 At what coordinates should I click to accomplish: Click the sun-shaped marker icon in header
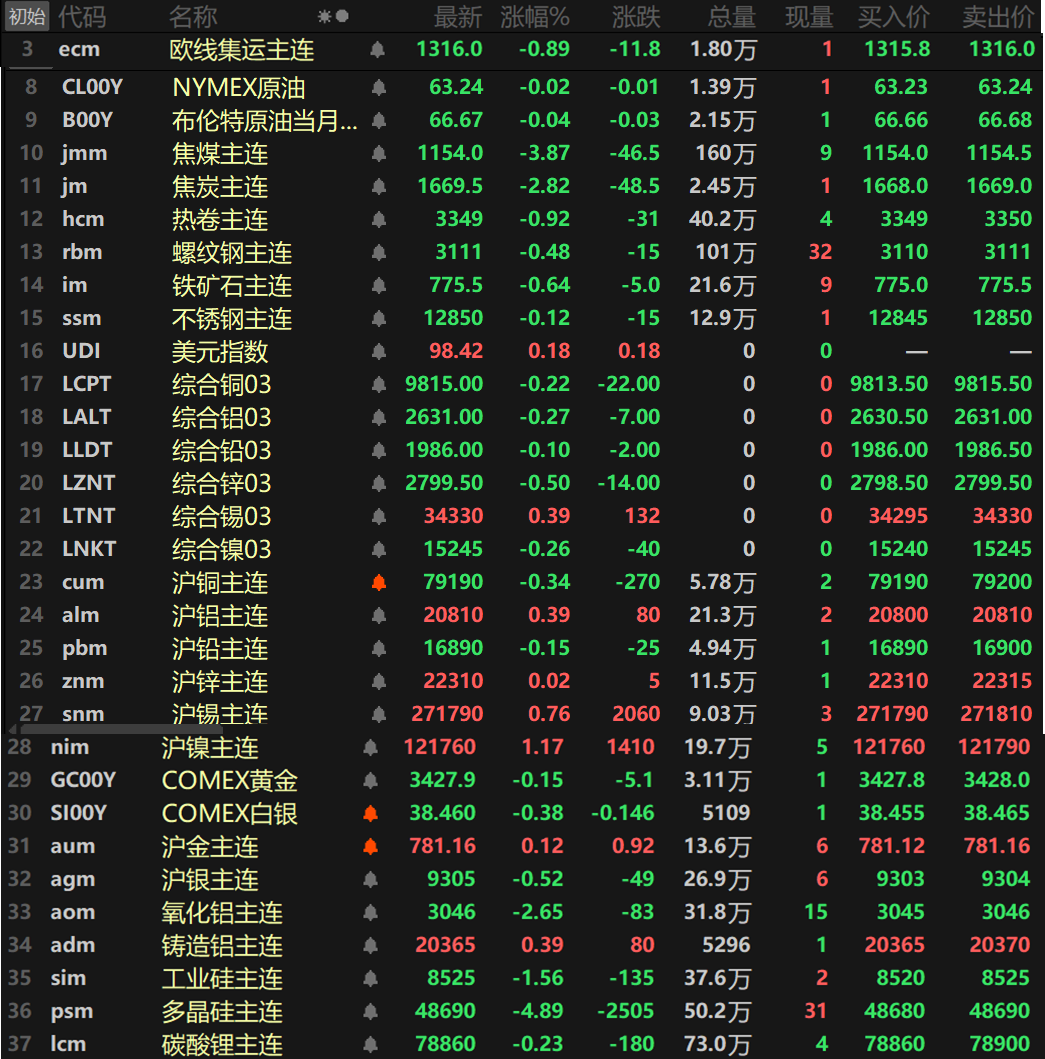click(324, 16)
